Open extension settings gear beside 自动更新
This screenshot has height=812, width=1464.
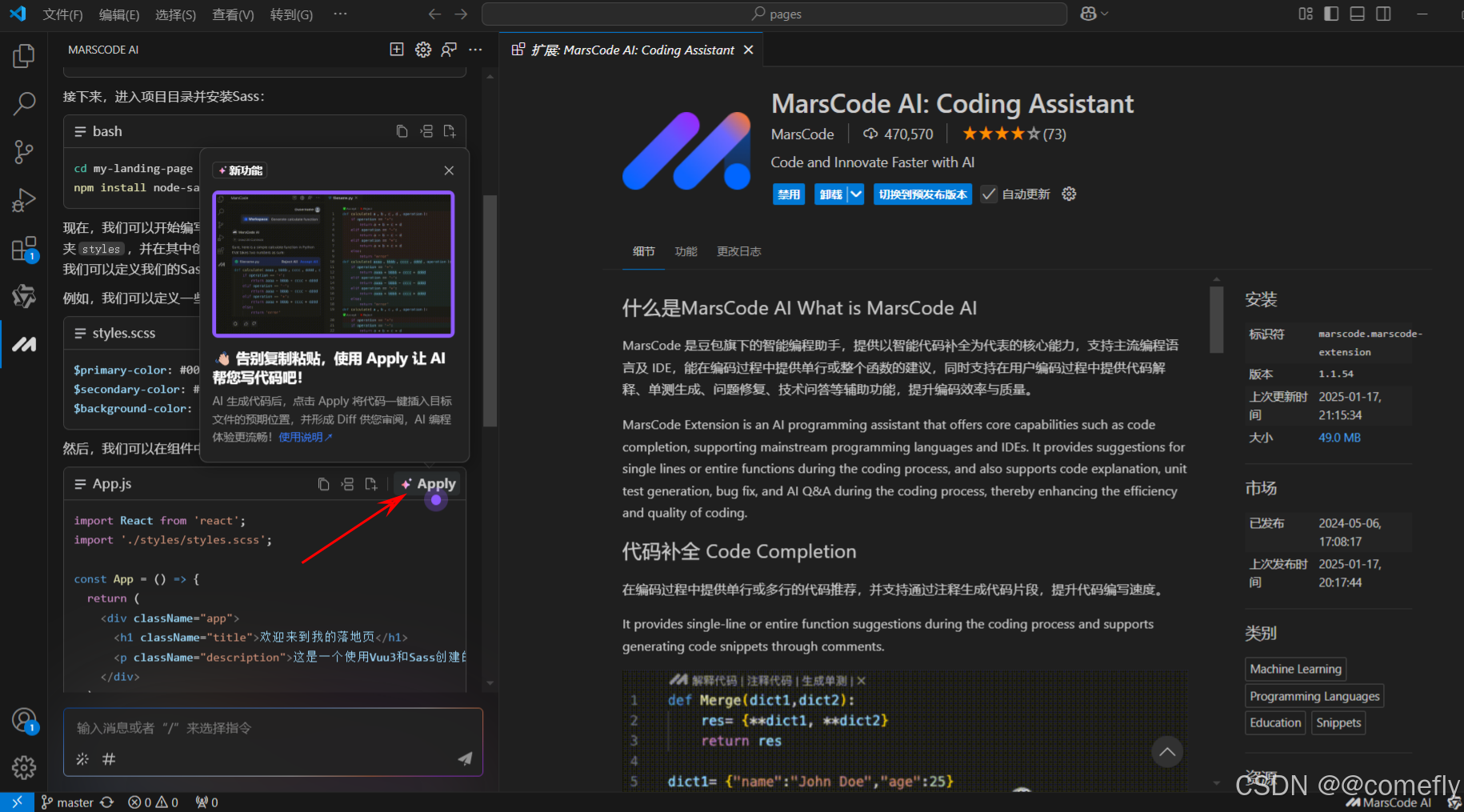1069,194
